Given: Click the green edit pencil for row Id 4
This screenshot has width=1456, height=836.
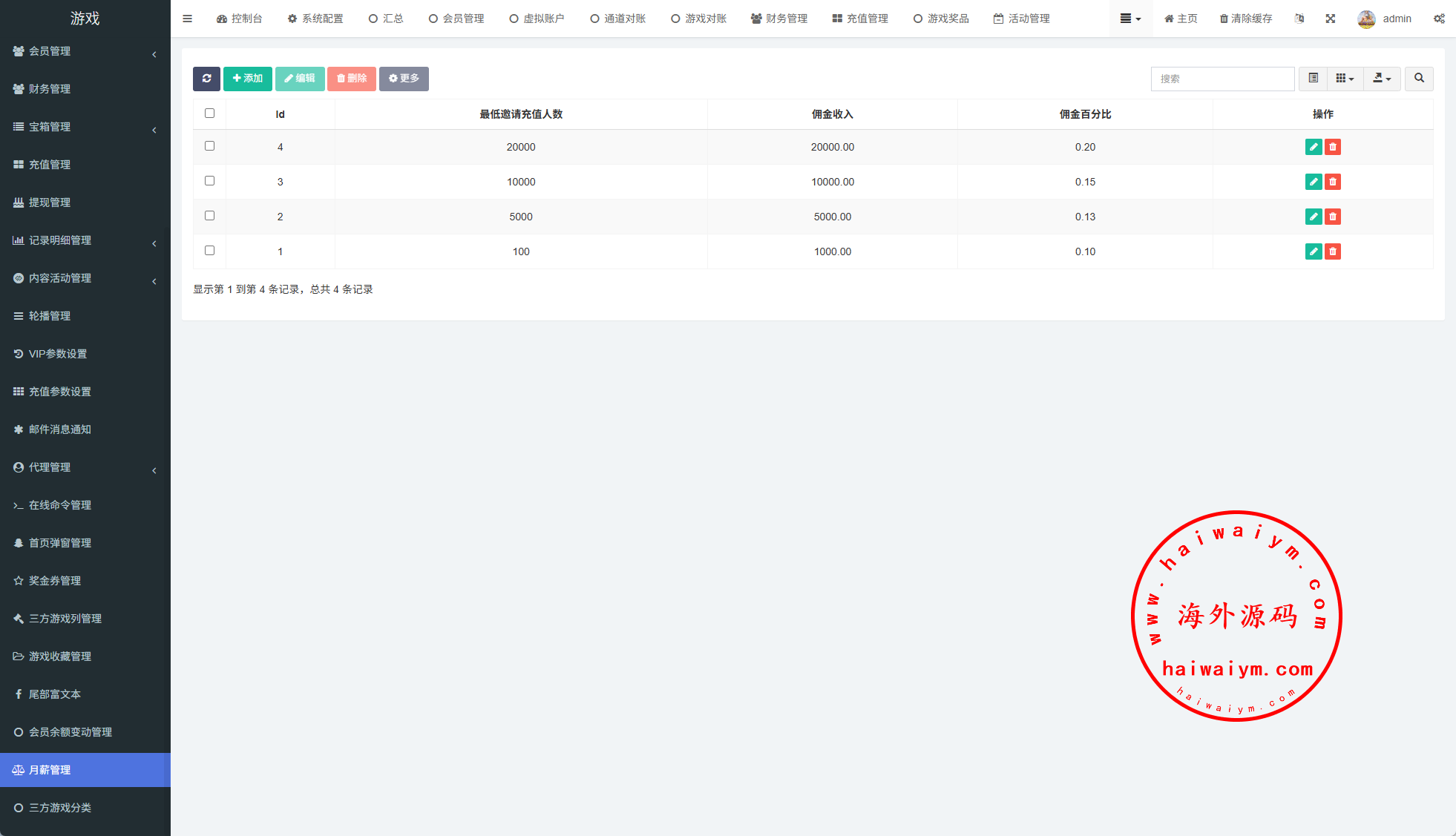Looking at the screenshot, I should [x=1313, y=147].
